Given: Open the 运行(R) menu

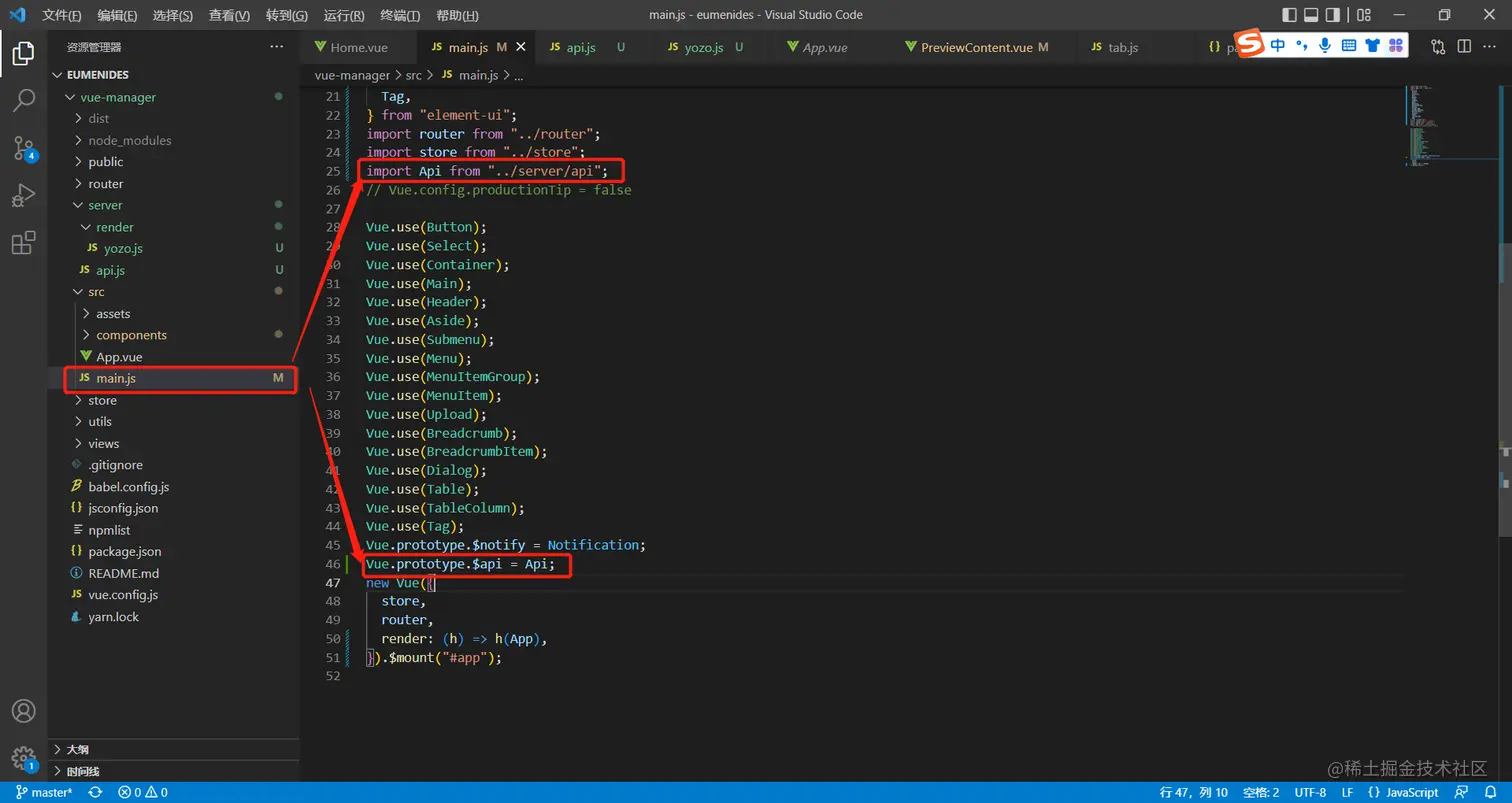Looking at the screenshot, I should click(x=344, y=15).
